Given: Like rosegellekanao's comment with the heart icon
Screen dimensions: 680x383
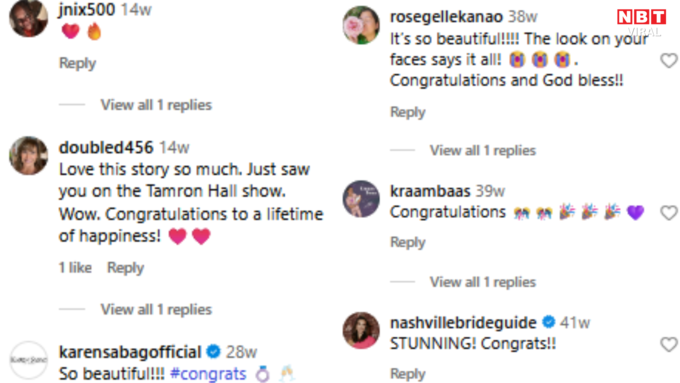Looking at the screenshot, I should click(x=669, y=61).
